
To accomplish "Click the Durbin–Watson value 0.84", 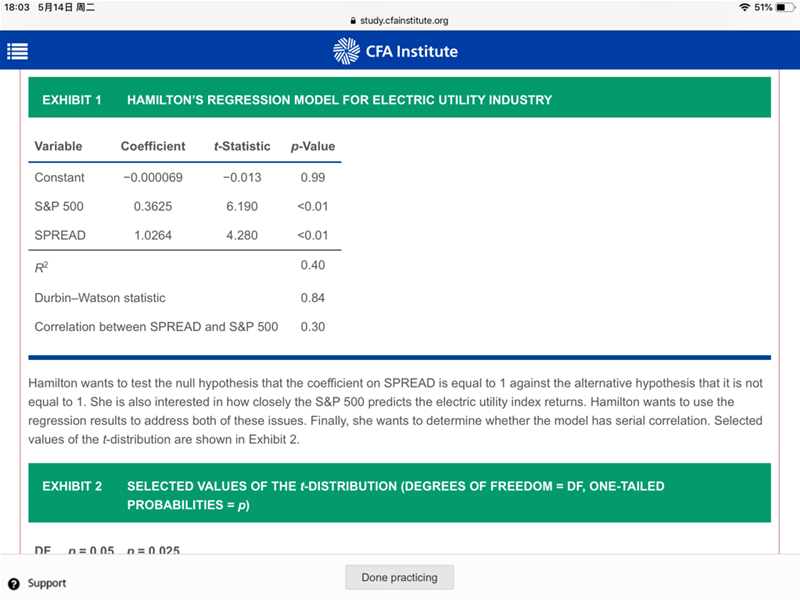I will (313, 298).
